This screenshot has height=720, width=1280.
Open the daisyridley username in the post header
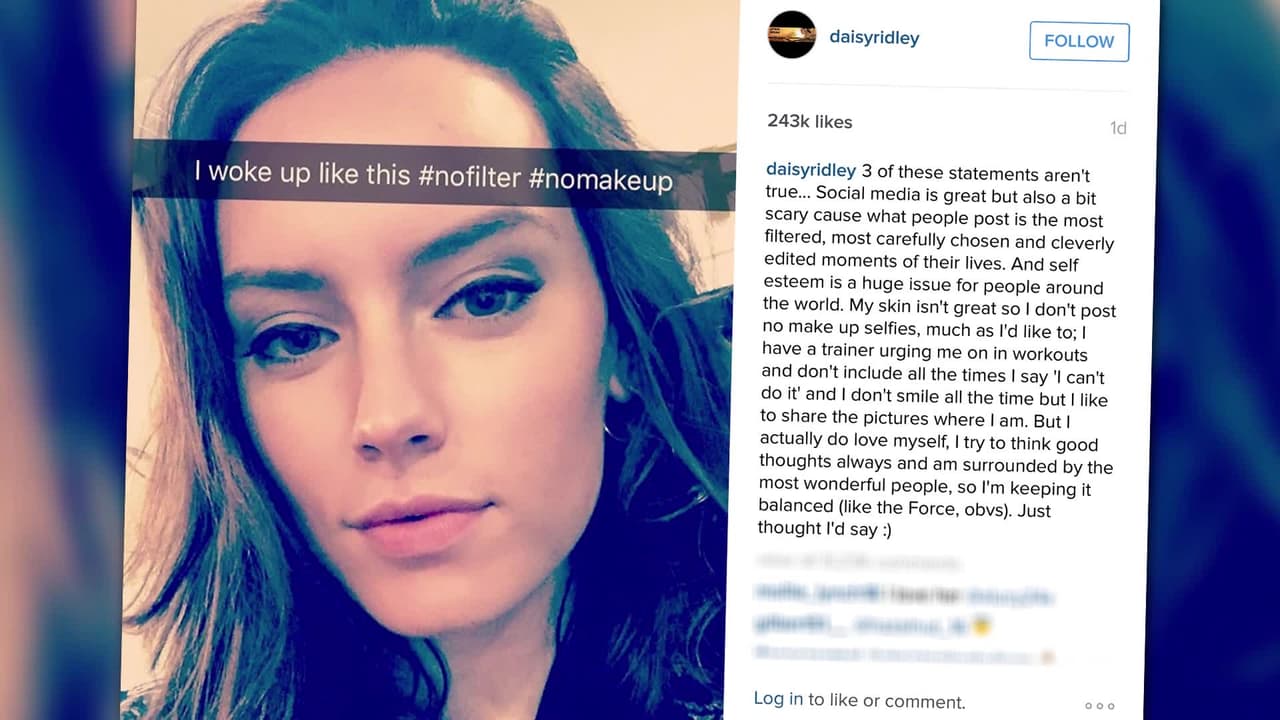874,38
